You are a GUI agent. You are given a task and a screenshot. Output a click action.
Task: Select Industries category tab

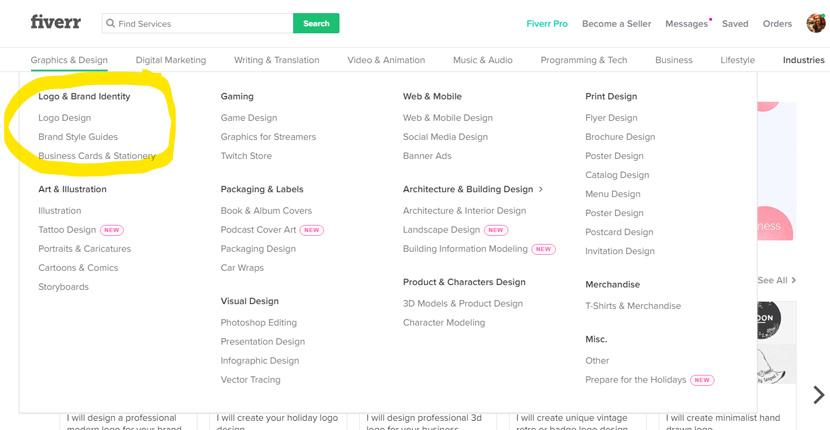pos(804,60)
